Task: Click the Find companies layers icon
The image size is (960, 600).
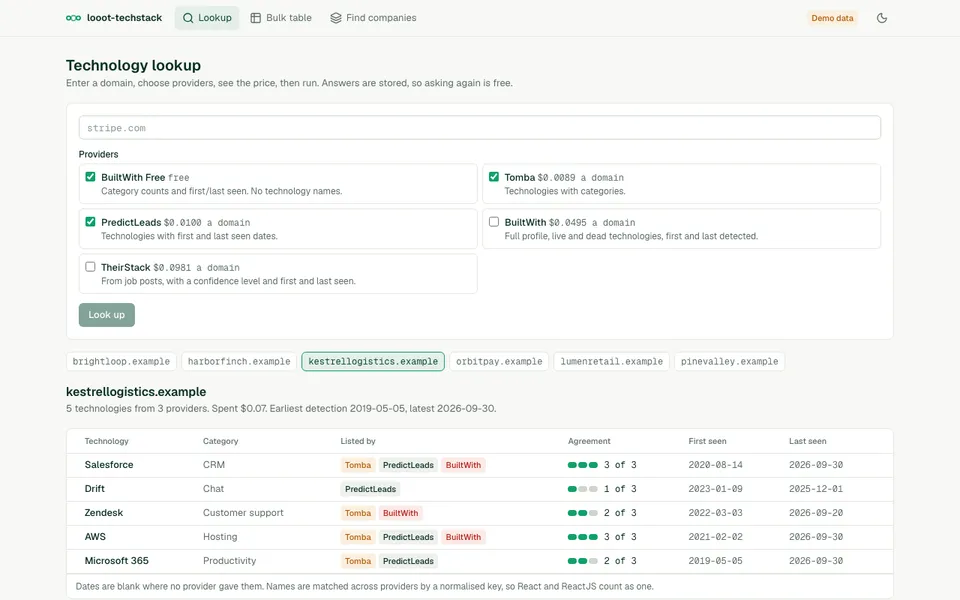Action: tap(336, 18)
